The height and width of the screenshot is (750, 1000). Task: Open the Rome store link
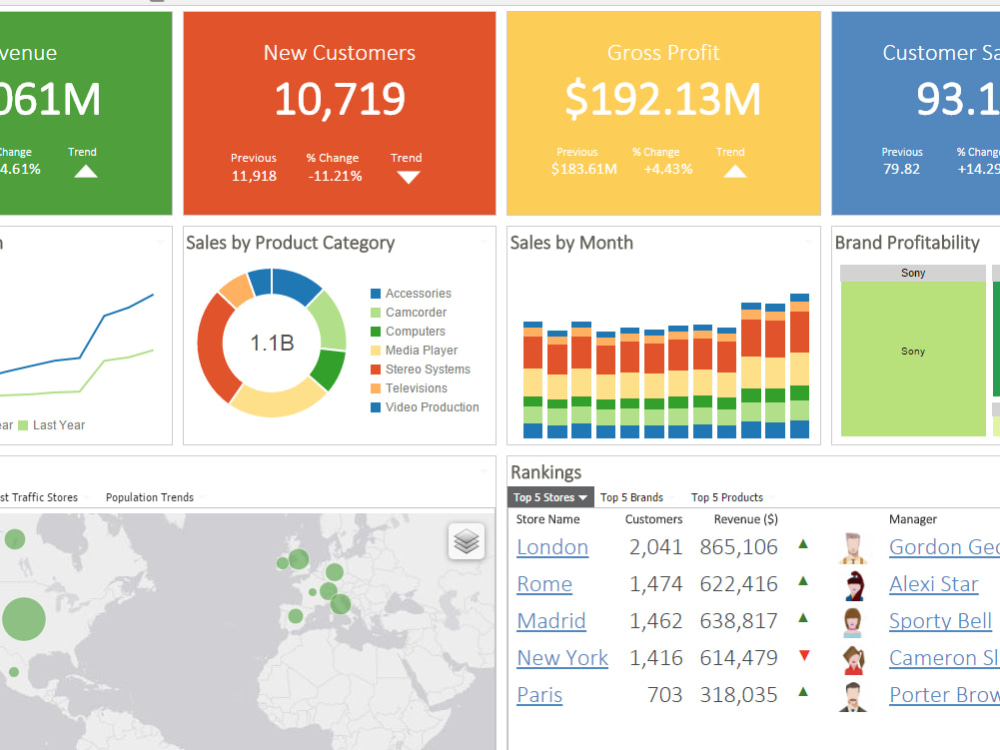[x=545, y=584]
